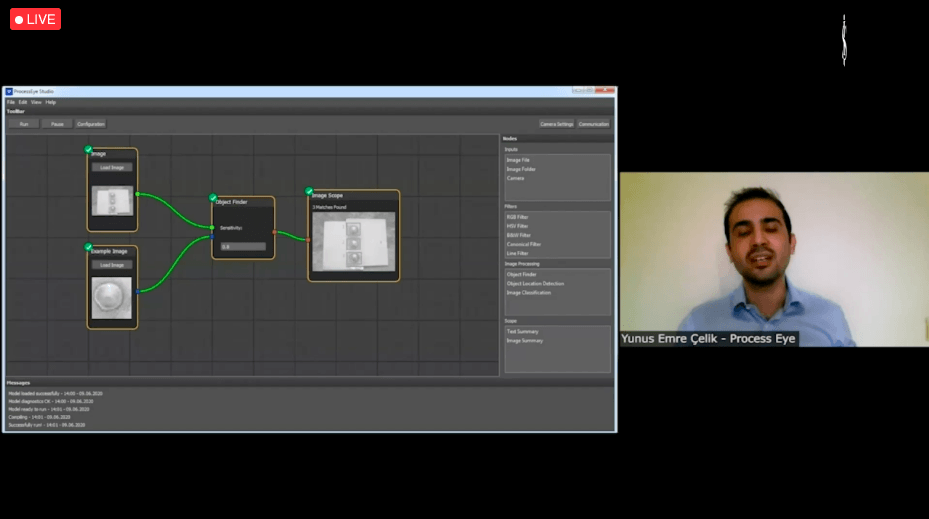Click the red LIVE badge
This screenshot has width=929, height=519.
[x=35, y=19]
